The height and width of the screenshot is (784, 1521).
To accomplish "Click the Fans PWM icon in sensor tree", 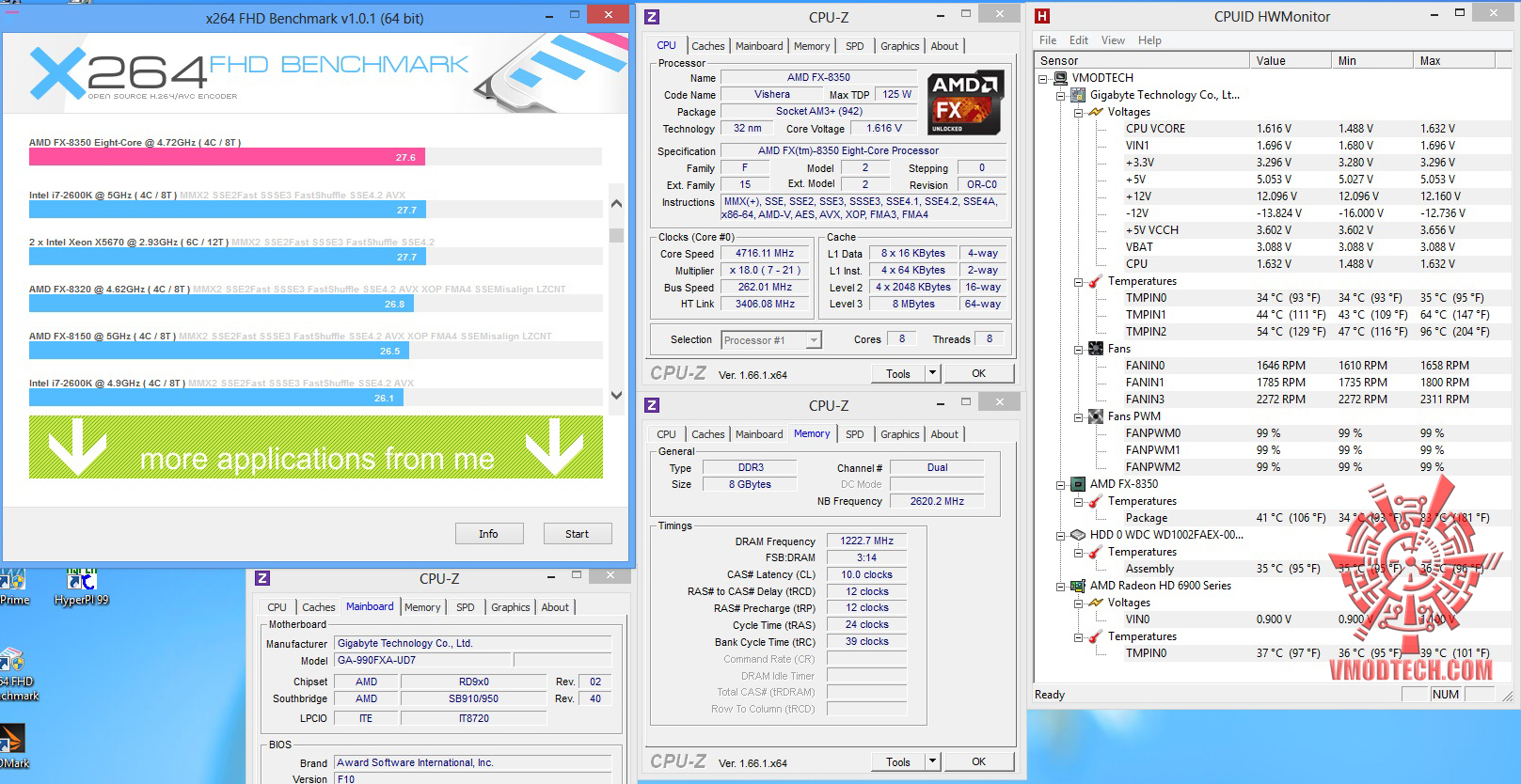I will pyautogui.click(x=1096, y=416).
